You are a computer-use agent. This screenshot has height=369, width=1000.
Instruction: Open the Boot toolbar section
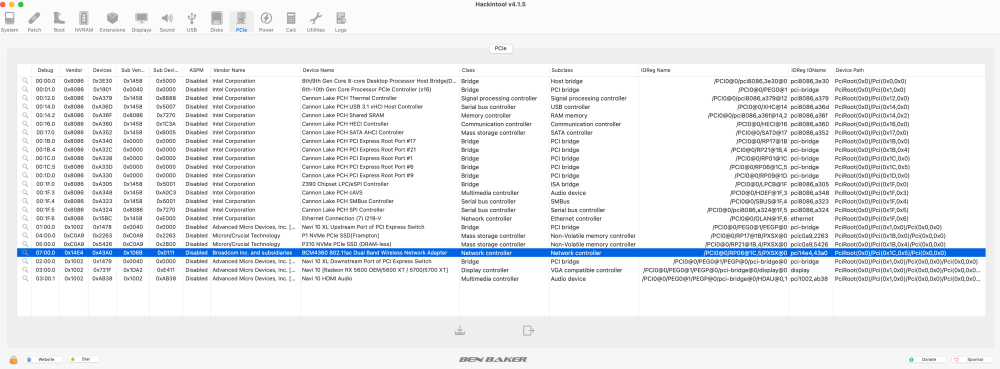pyautogui.click(x=59, y=22)
